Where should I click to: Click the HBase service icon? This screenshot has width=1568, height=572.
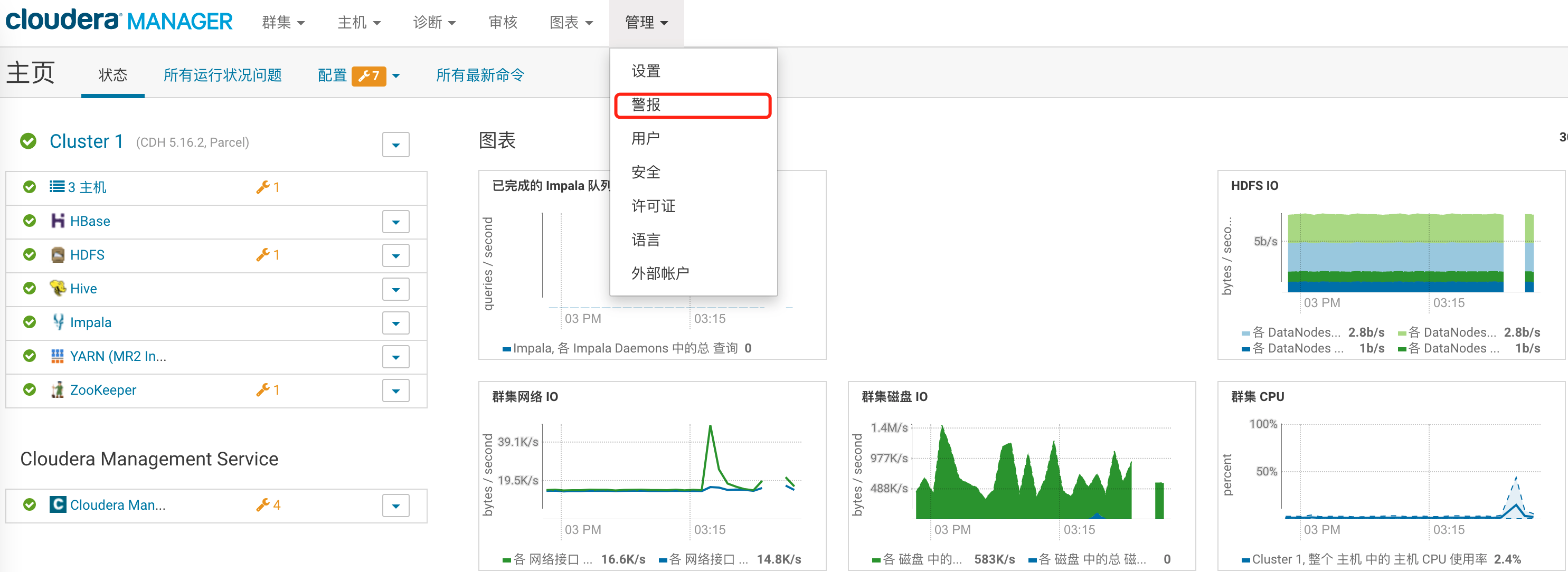(x=57, y=221)
